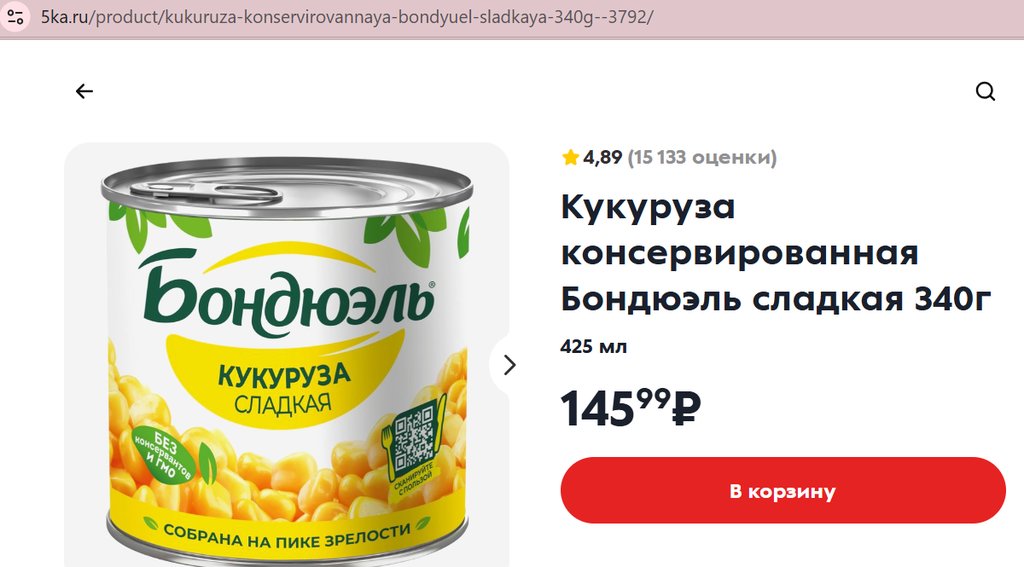Click the Собрана на пике зрелости banner
Screen dimensions: 1024x567
(287, 534)
